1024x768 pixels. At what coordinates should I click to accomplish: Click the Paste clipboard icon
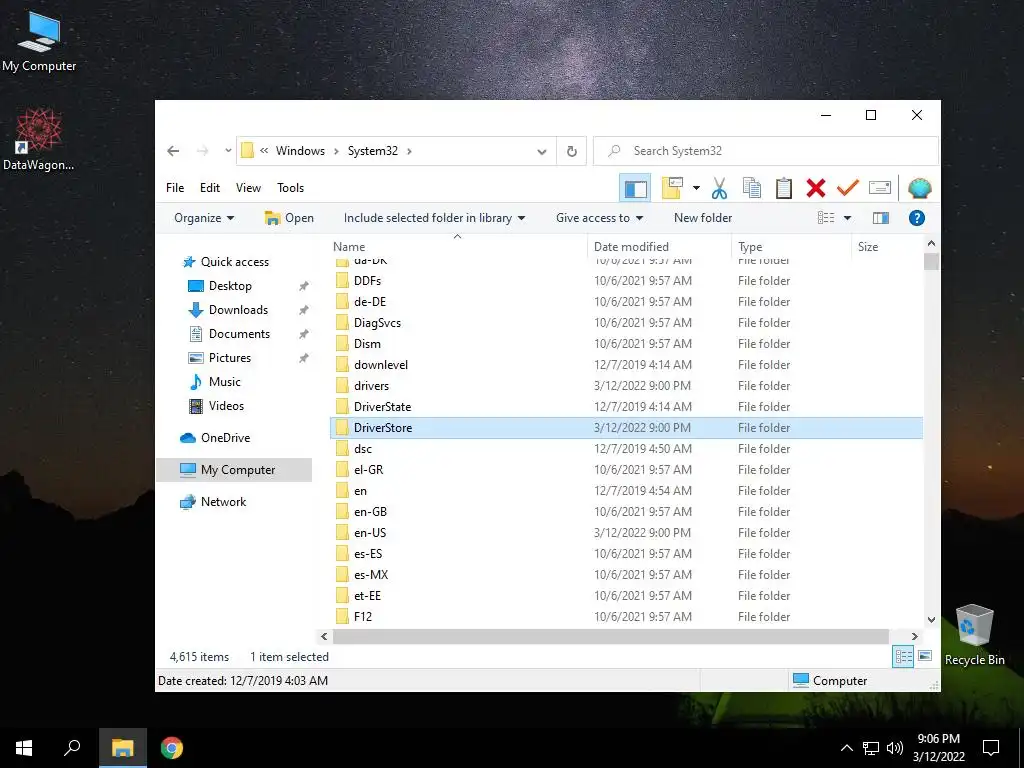784,189
